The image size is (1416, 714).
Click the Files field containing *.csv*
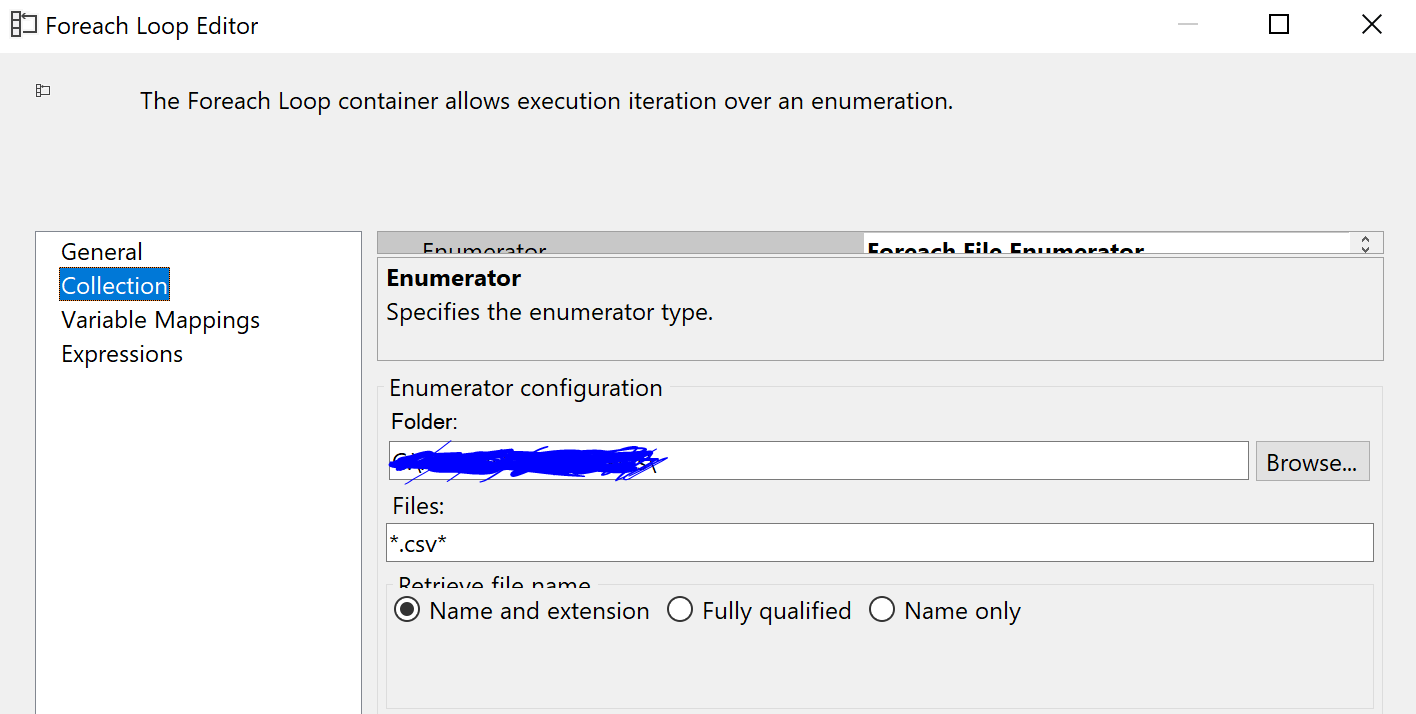(879, 543)
